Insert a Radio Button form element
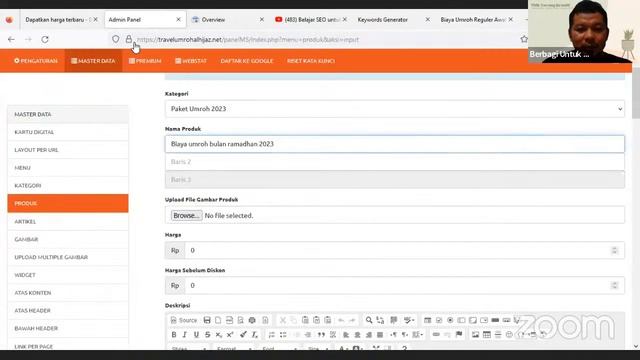 450,320
